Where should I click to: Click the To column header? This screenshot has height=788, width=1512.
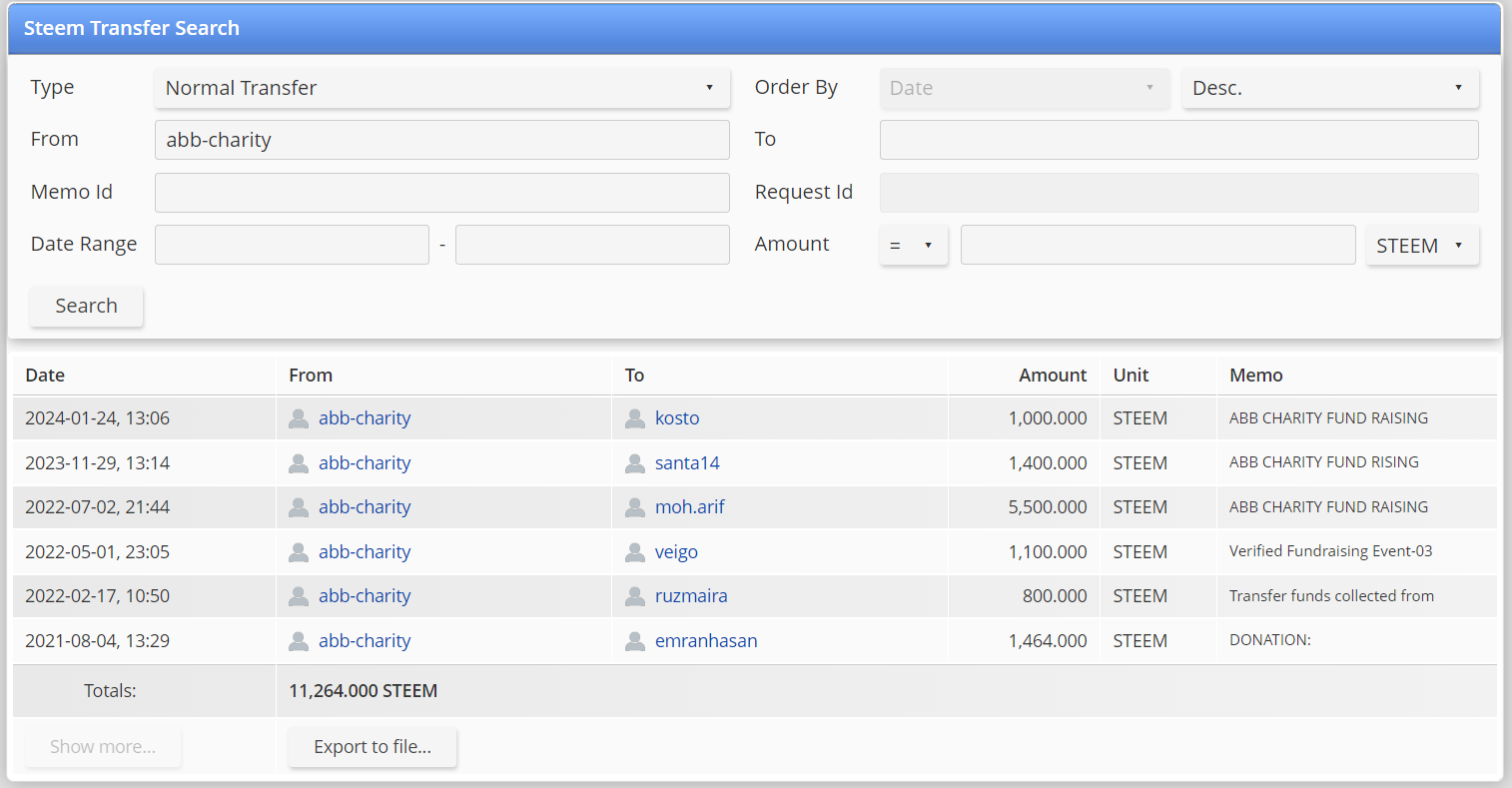(634, 376)
